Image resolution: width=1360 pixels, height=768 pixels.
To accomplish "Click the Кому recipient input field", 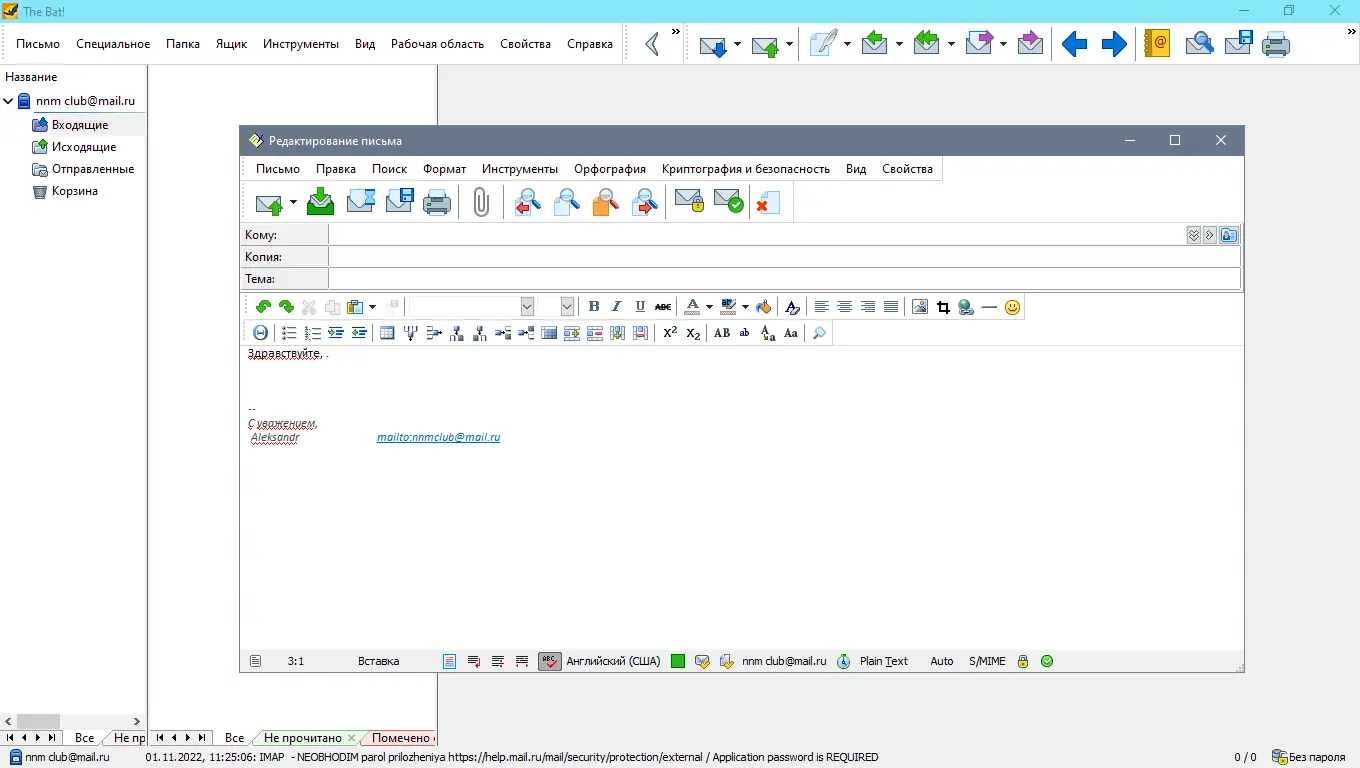I will (x=756, y=235).
